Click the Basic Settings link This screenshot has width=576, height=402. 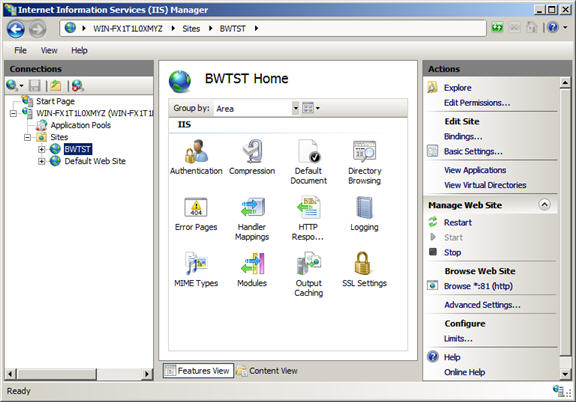(473, 151)
